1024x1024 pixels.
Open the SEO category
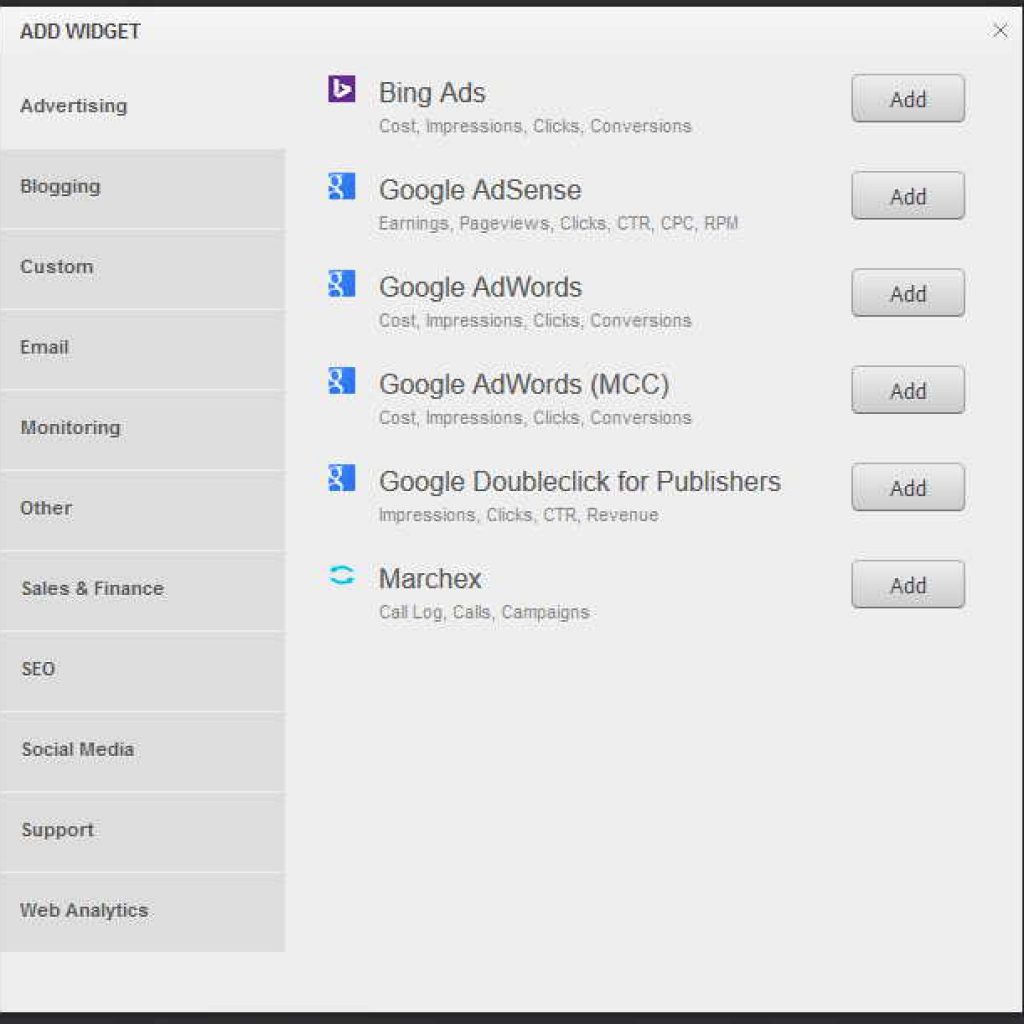point(142,671)
